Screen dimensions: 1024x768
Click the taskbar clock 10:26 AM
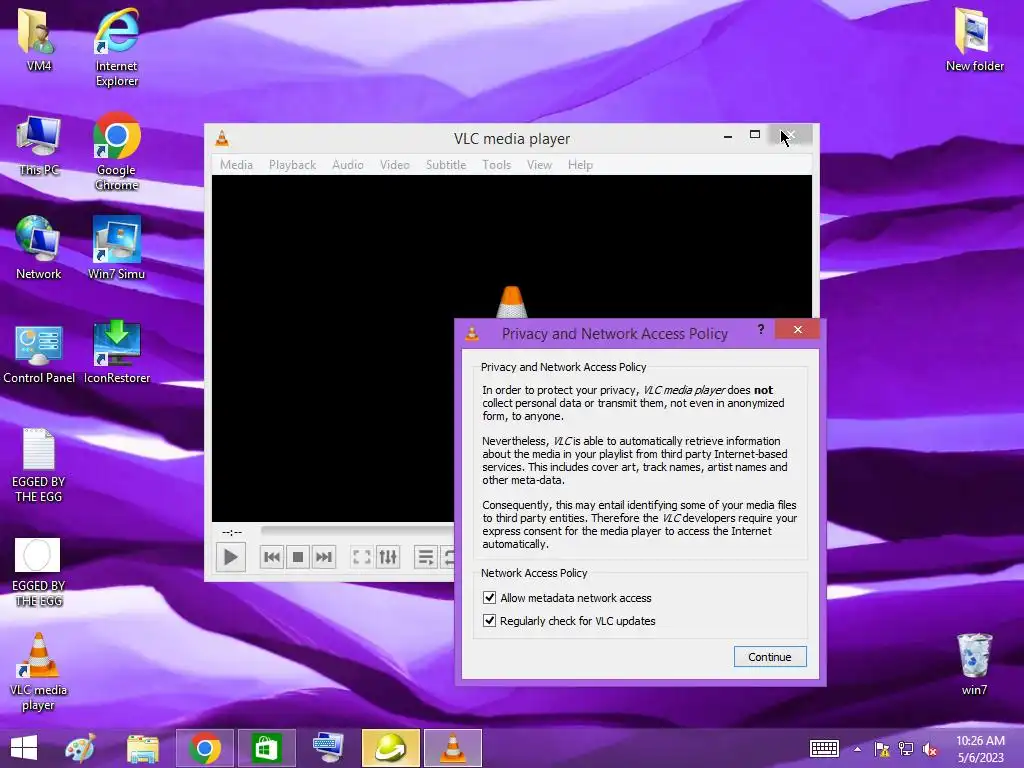980,741
